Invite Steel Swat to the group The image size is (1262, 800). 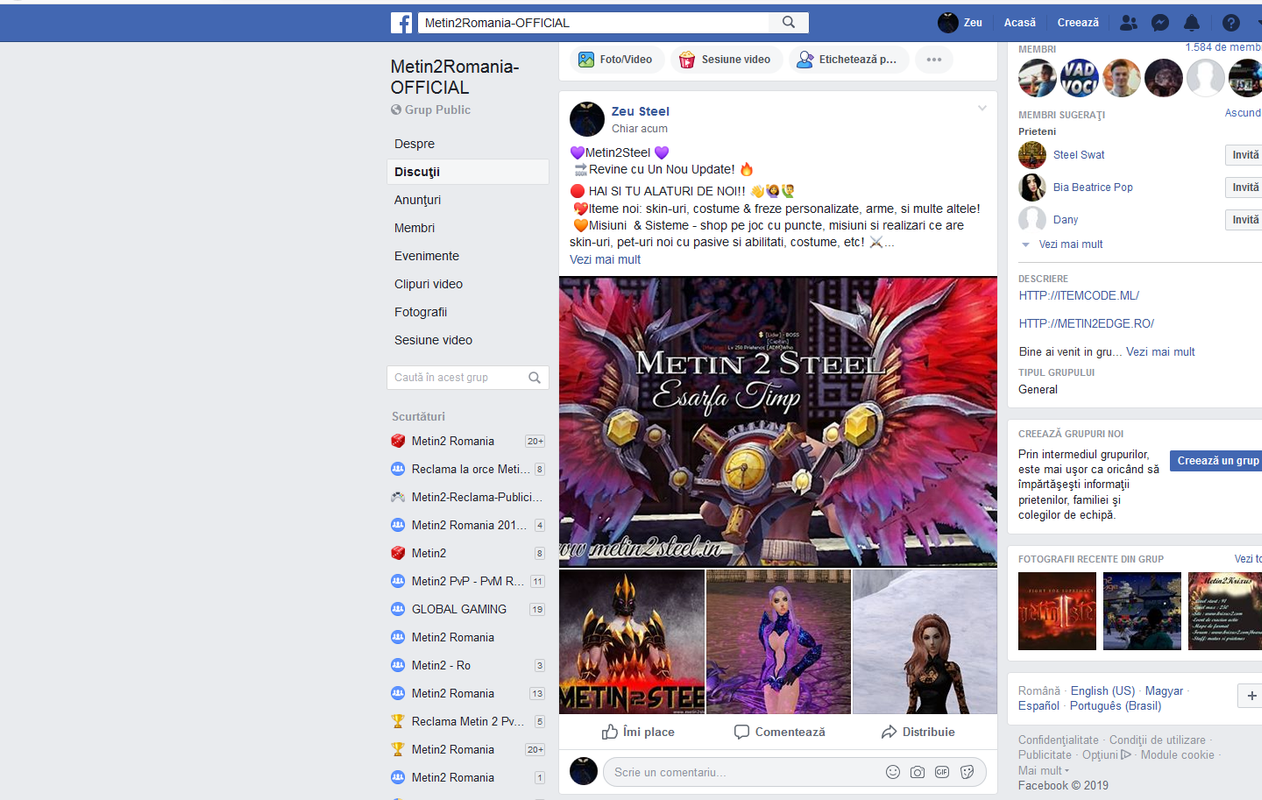pos(1245,155)
